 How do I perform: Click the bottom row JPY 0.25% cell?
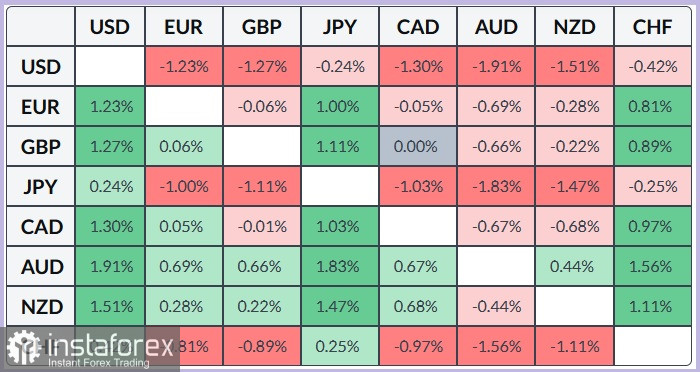[x=340, y=346]
